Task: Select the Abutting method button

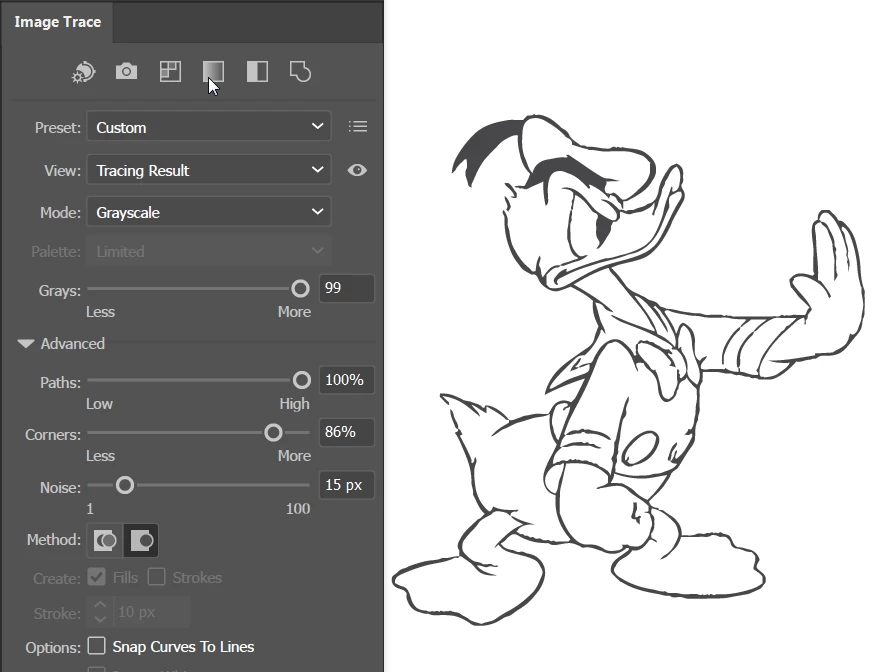Action: (105, 540)
